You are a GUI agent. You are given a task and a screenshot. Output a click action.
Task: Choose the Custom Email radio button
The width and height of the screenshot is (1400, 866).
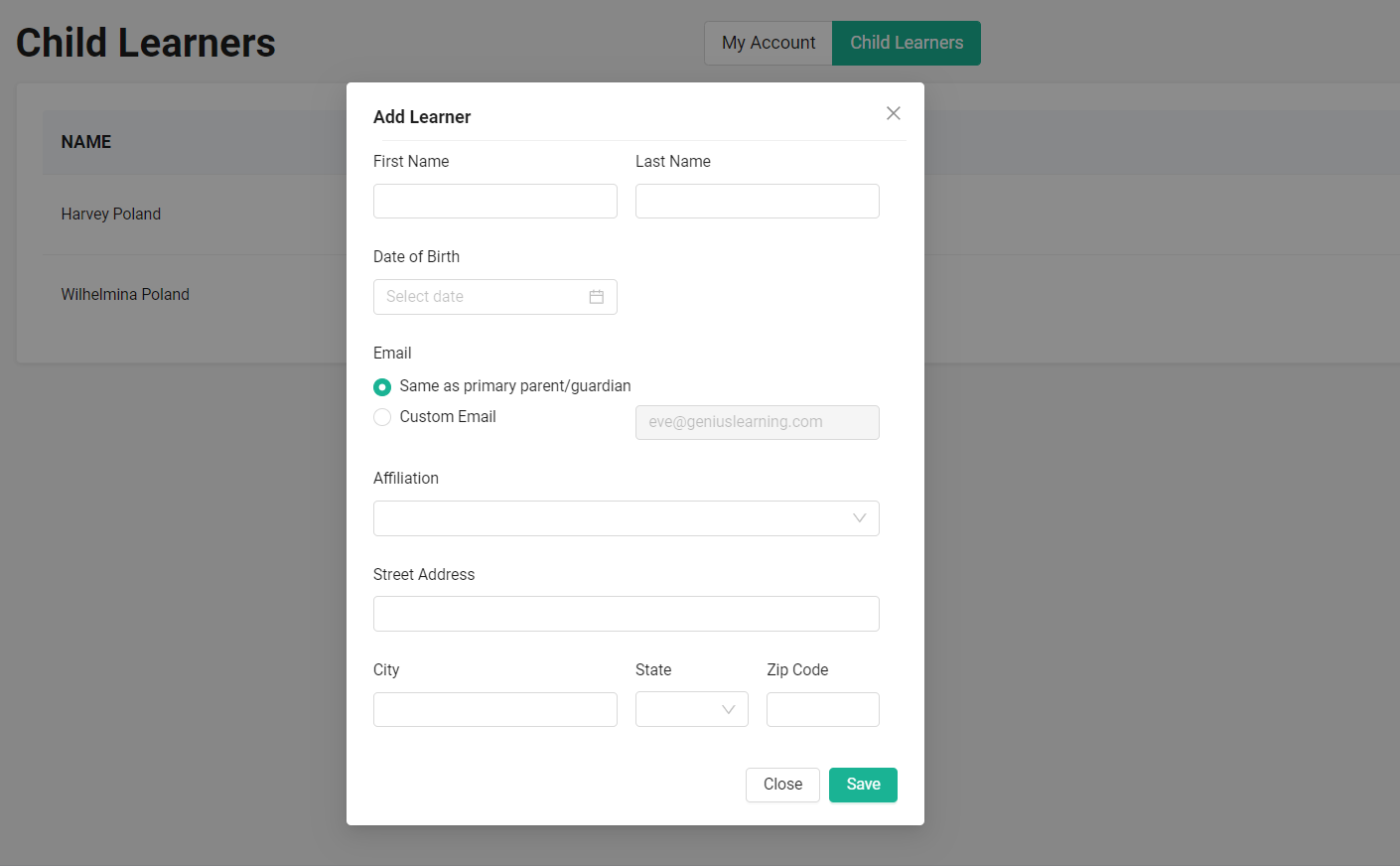(382, 417)
